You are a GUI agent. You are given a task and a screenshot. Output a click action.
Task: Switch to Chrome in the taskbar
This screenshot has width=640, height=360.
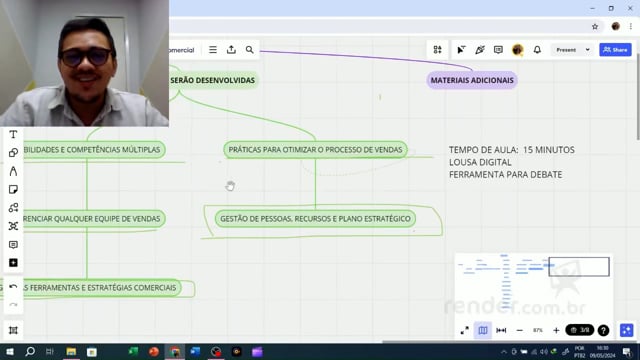[175, 351]
